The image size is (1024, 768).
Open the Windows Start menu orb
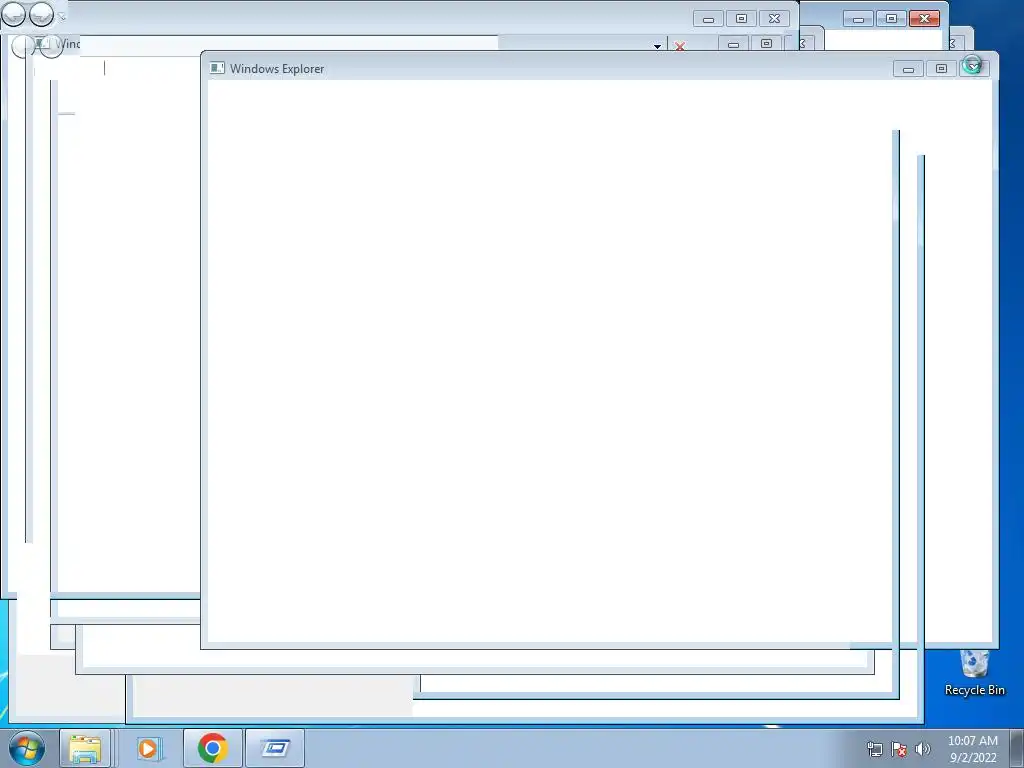click(x=27, y=748)
